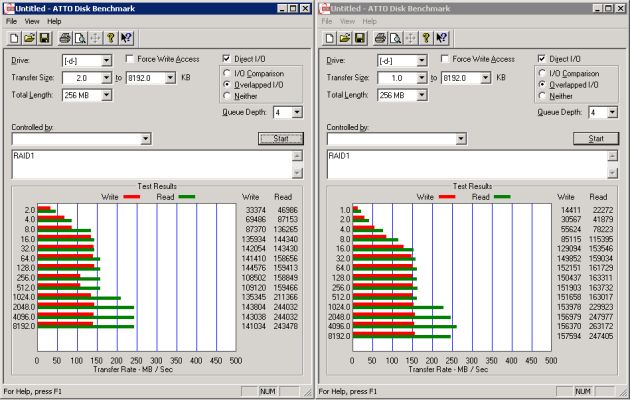
Task: Click the Context Help arrow icon in right window
Action: 442,38
